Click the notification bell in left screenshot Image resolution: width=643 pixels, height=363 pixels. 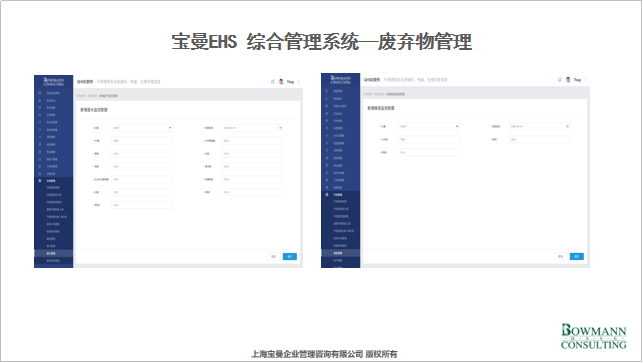tap(272, 82)
